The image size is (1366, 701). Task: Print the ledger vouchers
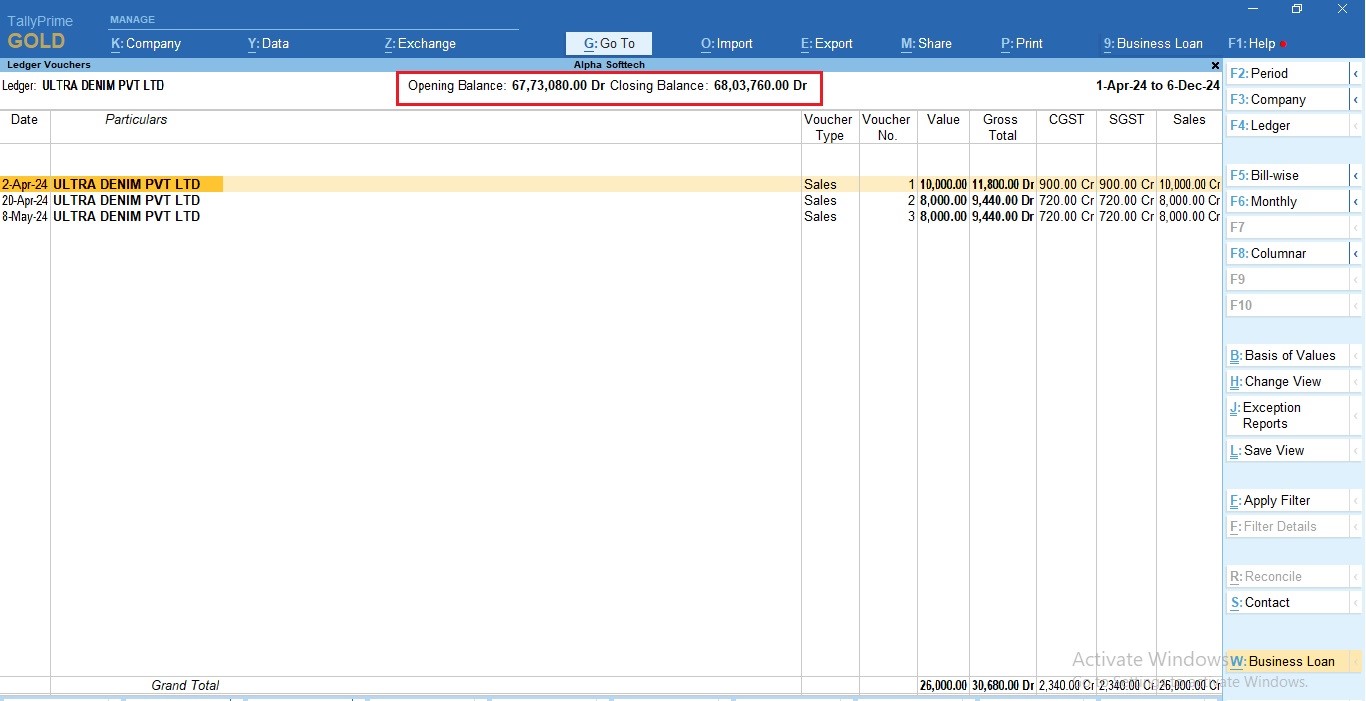(x=1021, y=43)
